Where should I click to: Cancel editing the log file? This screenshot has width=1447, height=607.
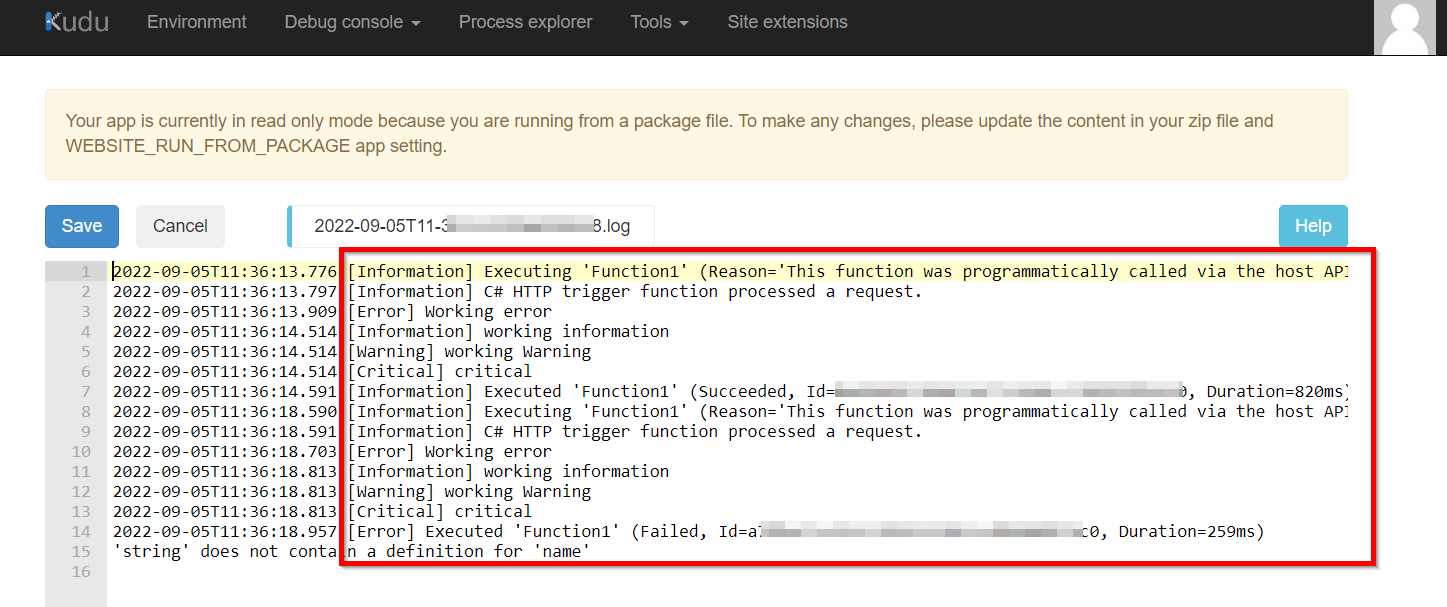[x=180, y=226]
